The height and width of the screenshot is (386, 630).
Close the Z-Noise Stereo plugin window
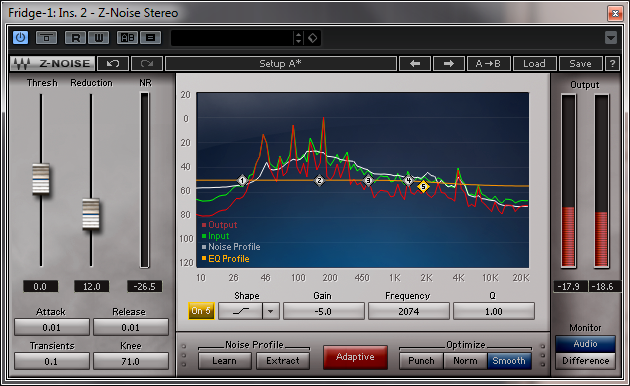[x=615, y=14]
